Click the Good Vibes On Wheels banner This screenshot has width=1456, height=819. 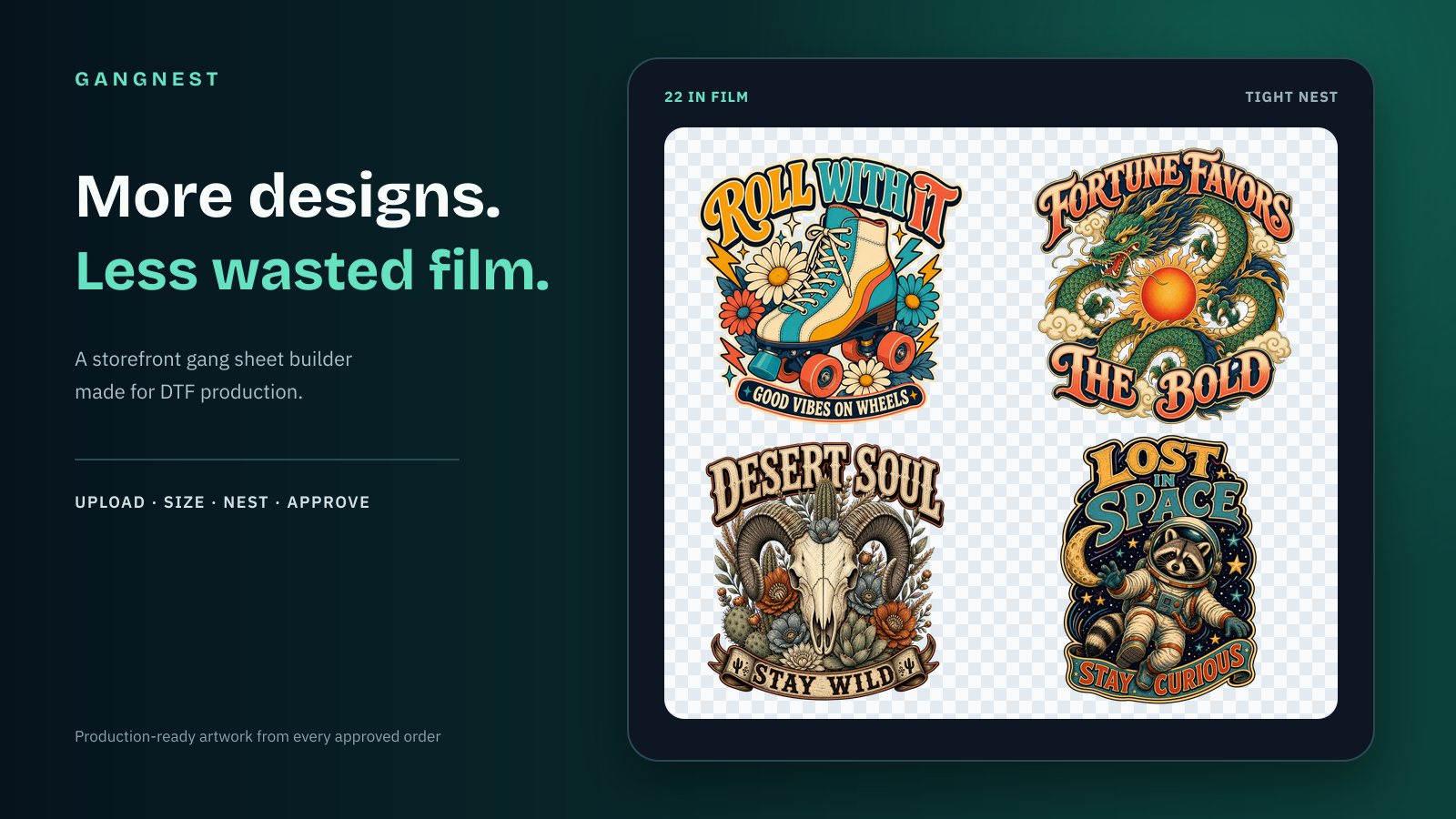click(x=830, y=400)
